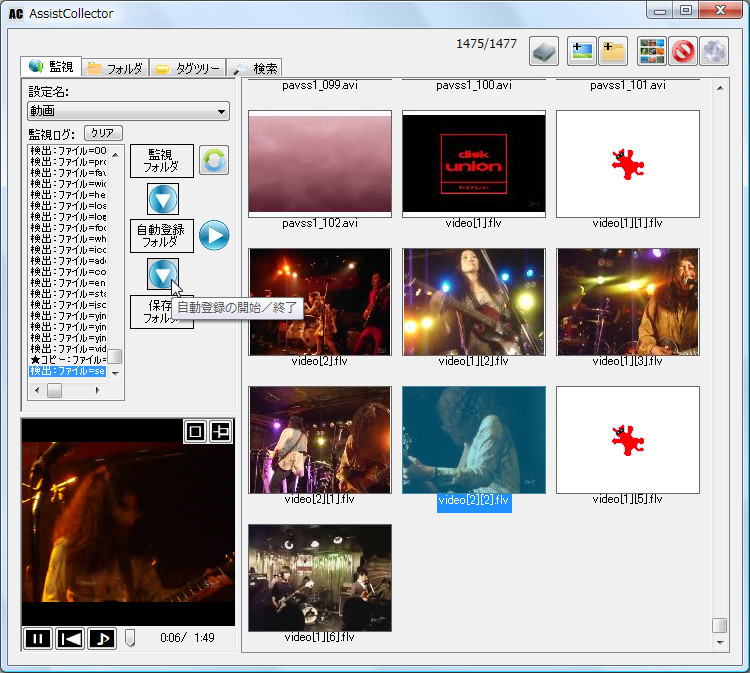Click the log list scroll down arrow

coord(115,373)
